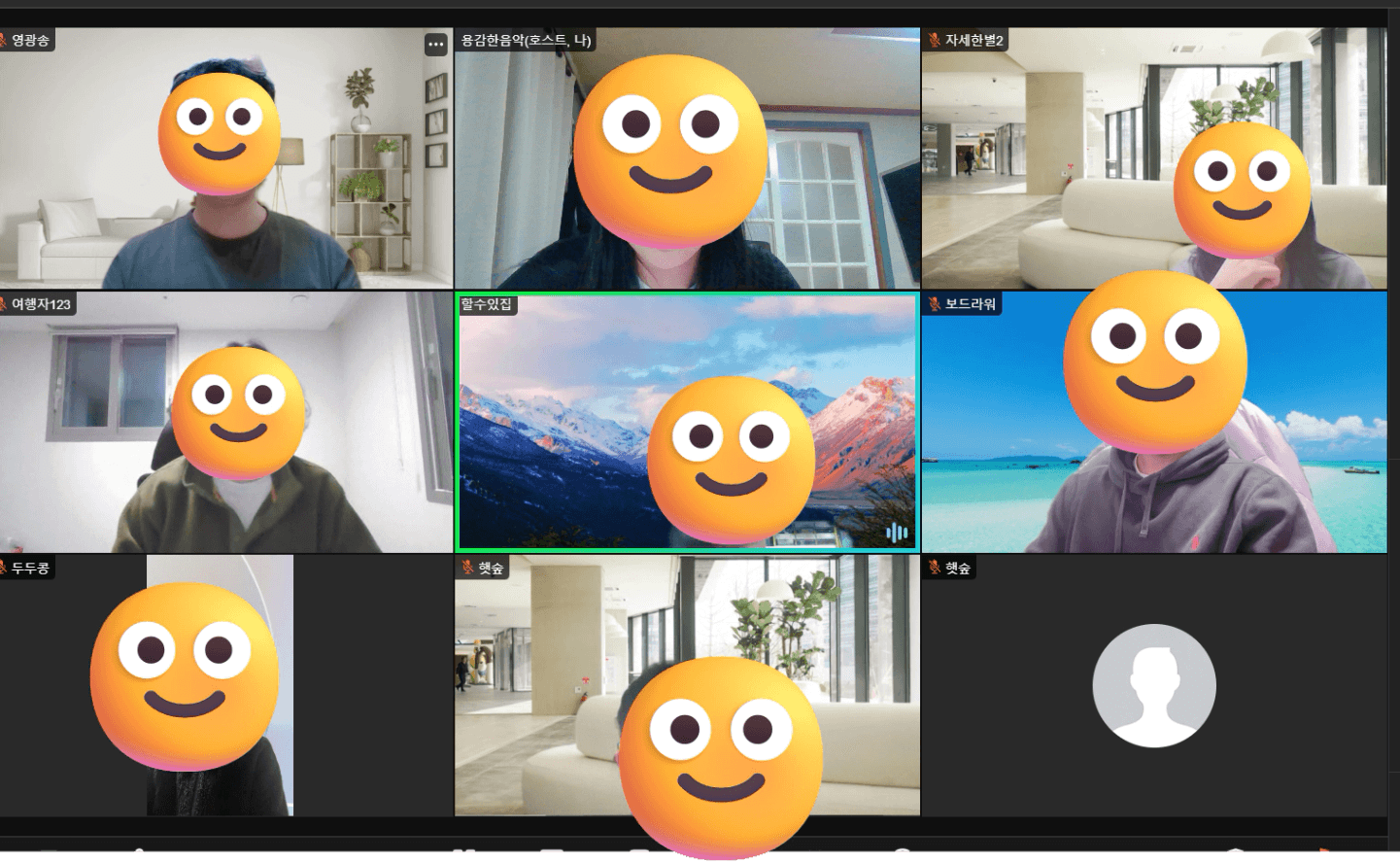The height and width of the screenshot is (863, 1400).
Task: Open more options on 영광송's video tile
Action: 435,44
